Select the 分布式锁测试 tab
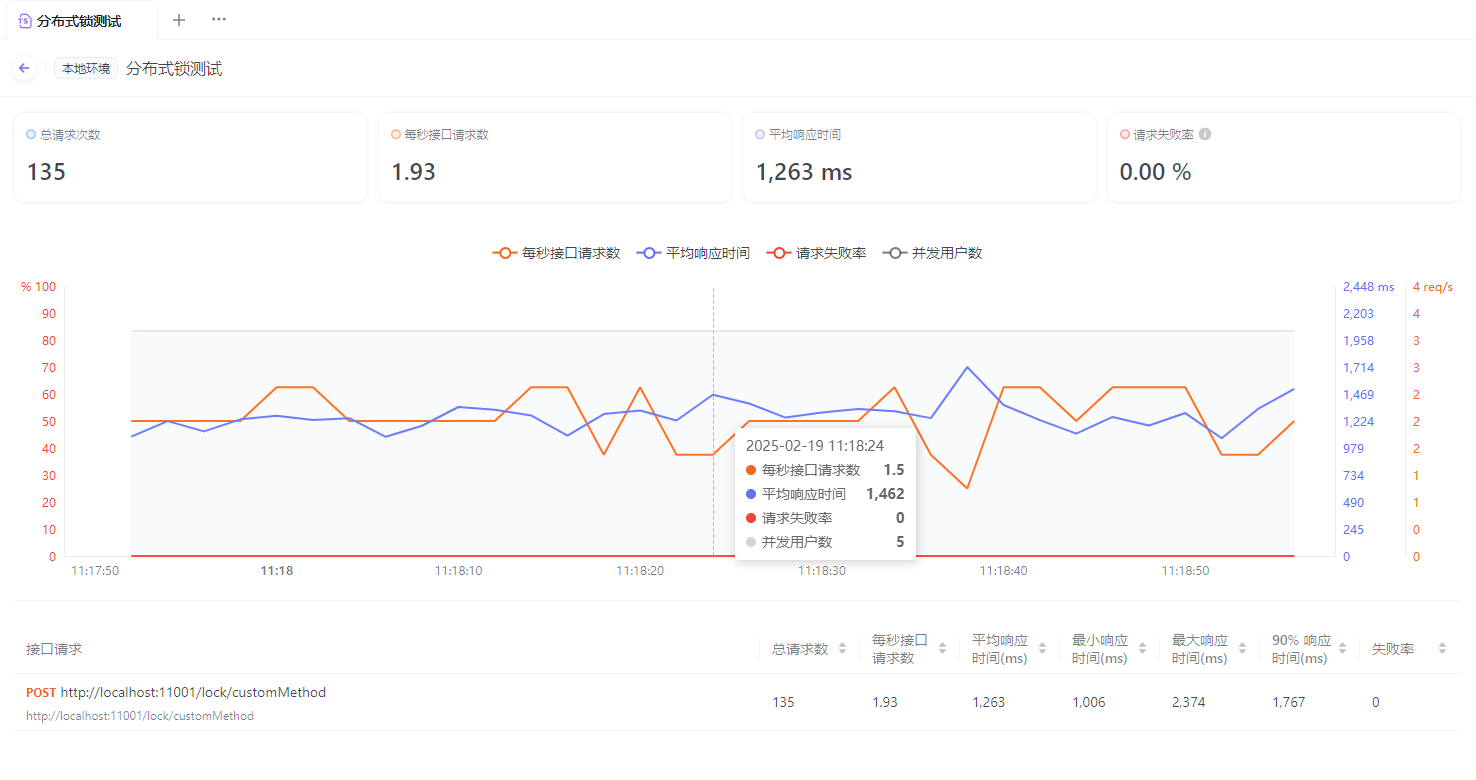 (x=79, y=21)
